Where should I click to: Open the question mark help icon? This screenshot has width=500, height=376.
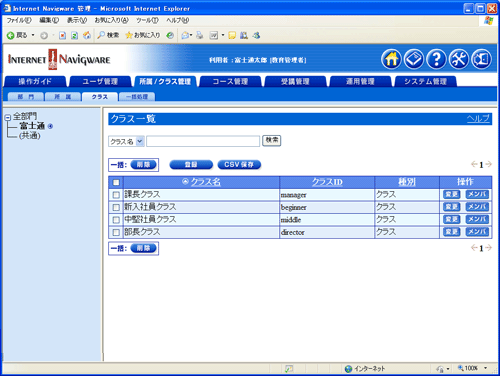(436, 59)
